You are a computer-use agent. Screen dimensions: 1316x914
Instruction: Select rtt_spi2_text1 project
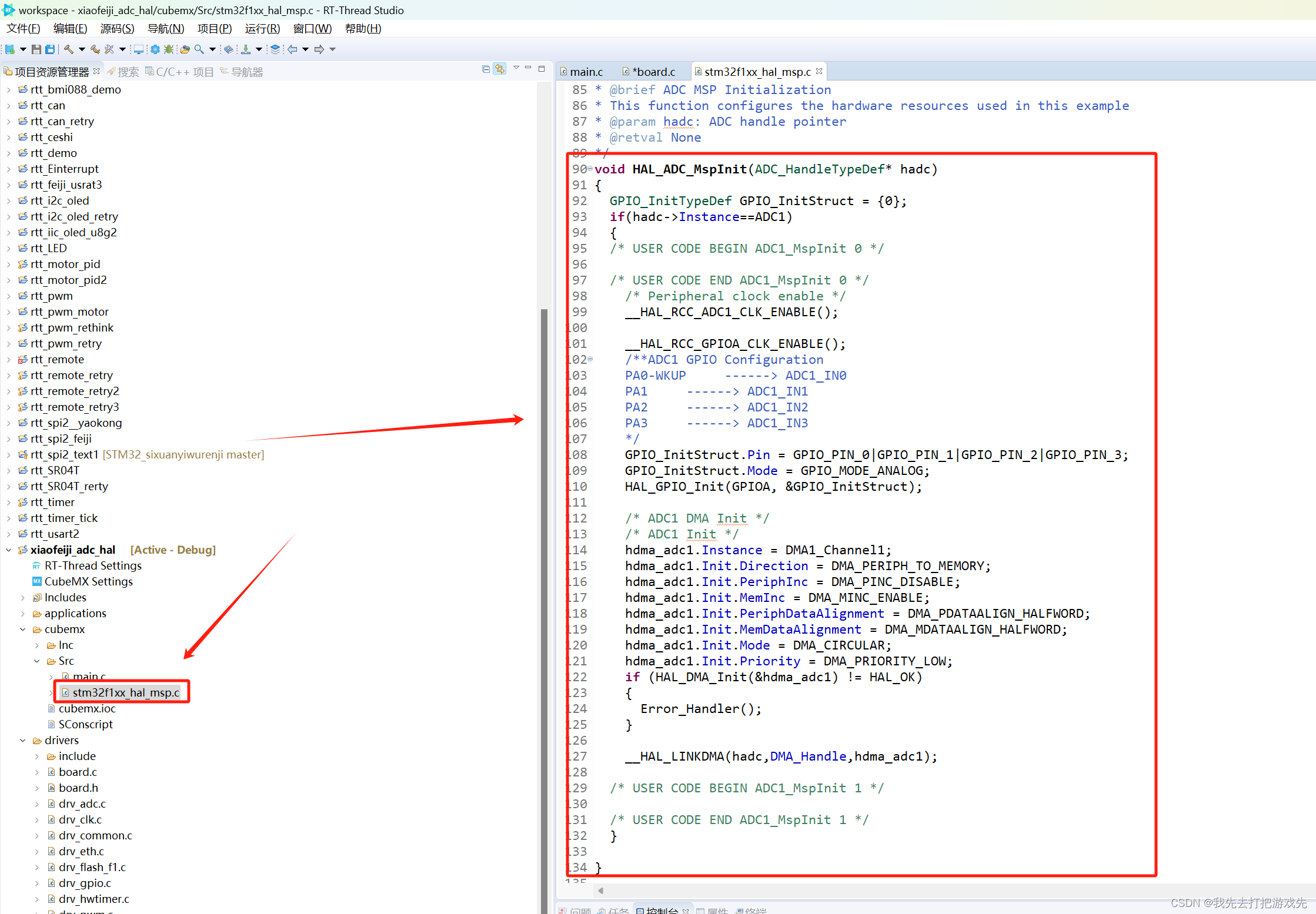click(x=141, y=454)
